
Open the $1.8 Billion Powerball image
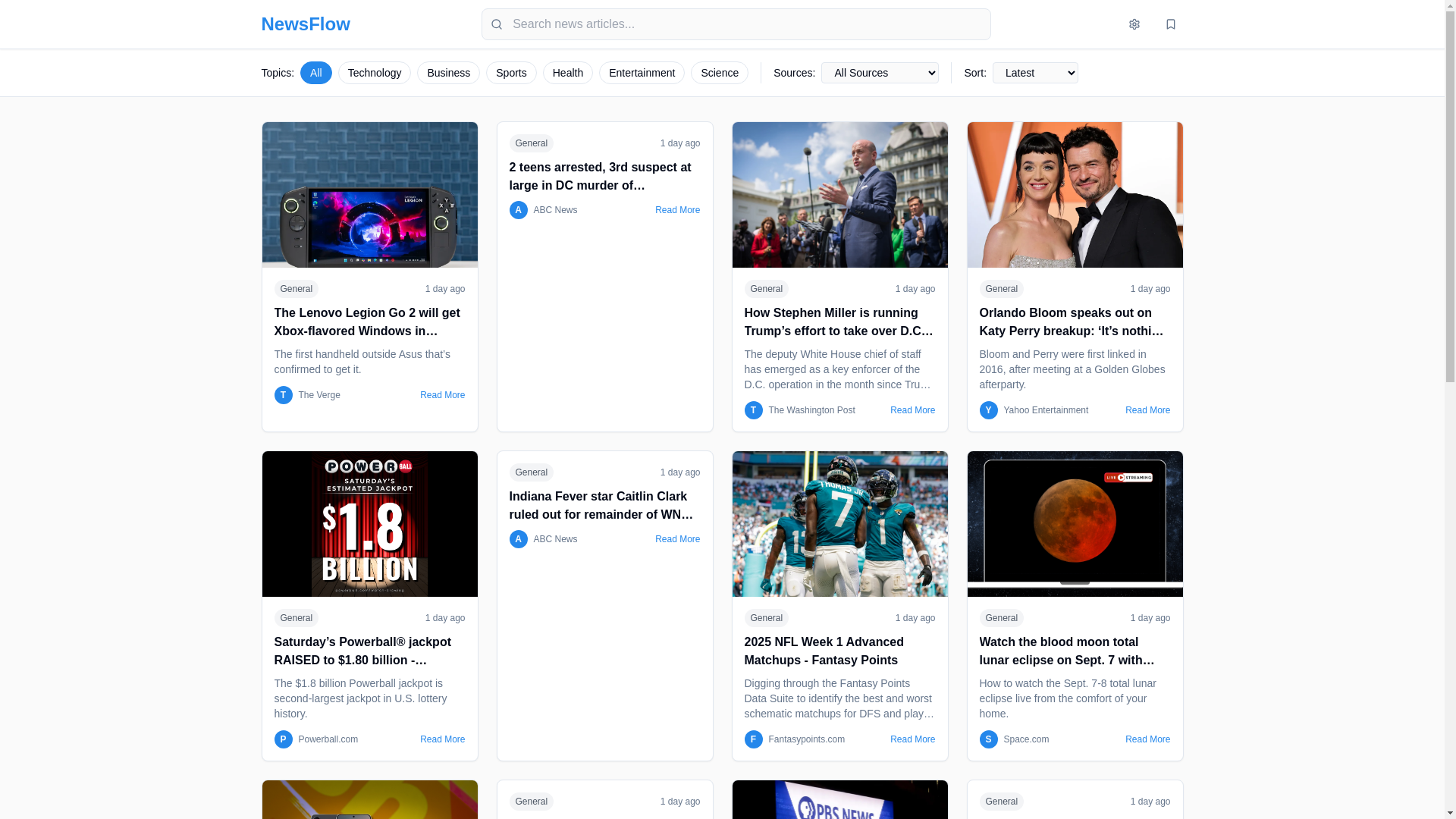[x=370, y=524]
